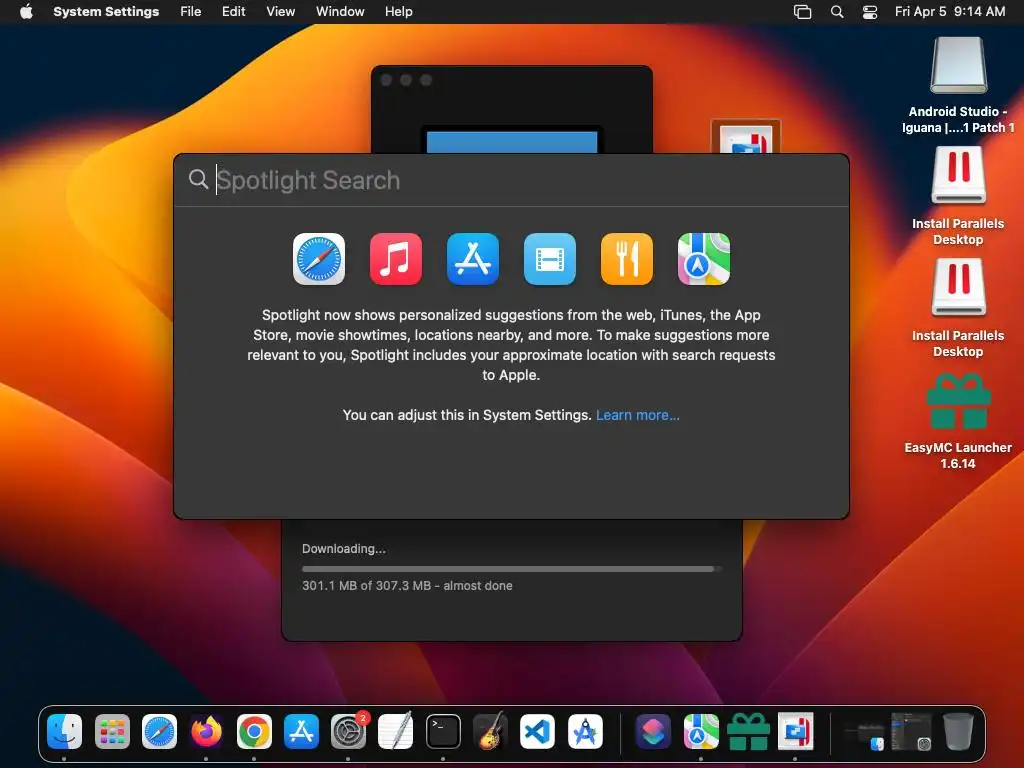This screenshot has height=768, width=1024.
Task: Click the 301.1 MB of 307.3 MB status text
Action: (407, 586)
